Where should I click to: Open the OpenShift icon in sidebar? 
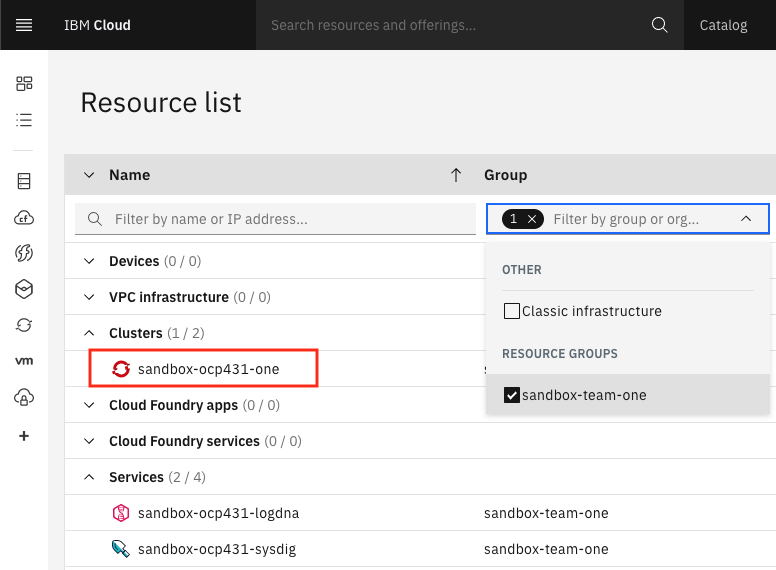point(24,325)
